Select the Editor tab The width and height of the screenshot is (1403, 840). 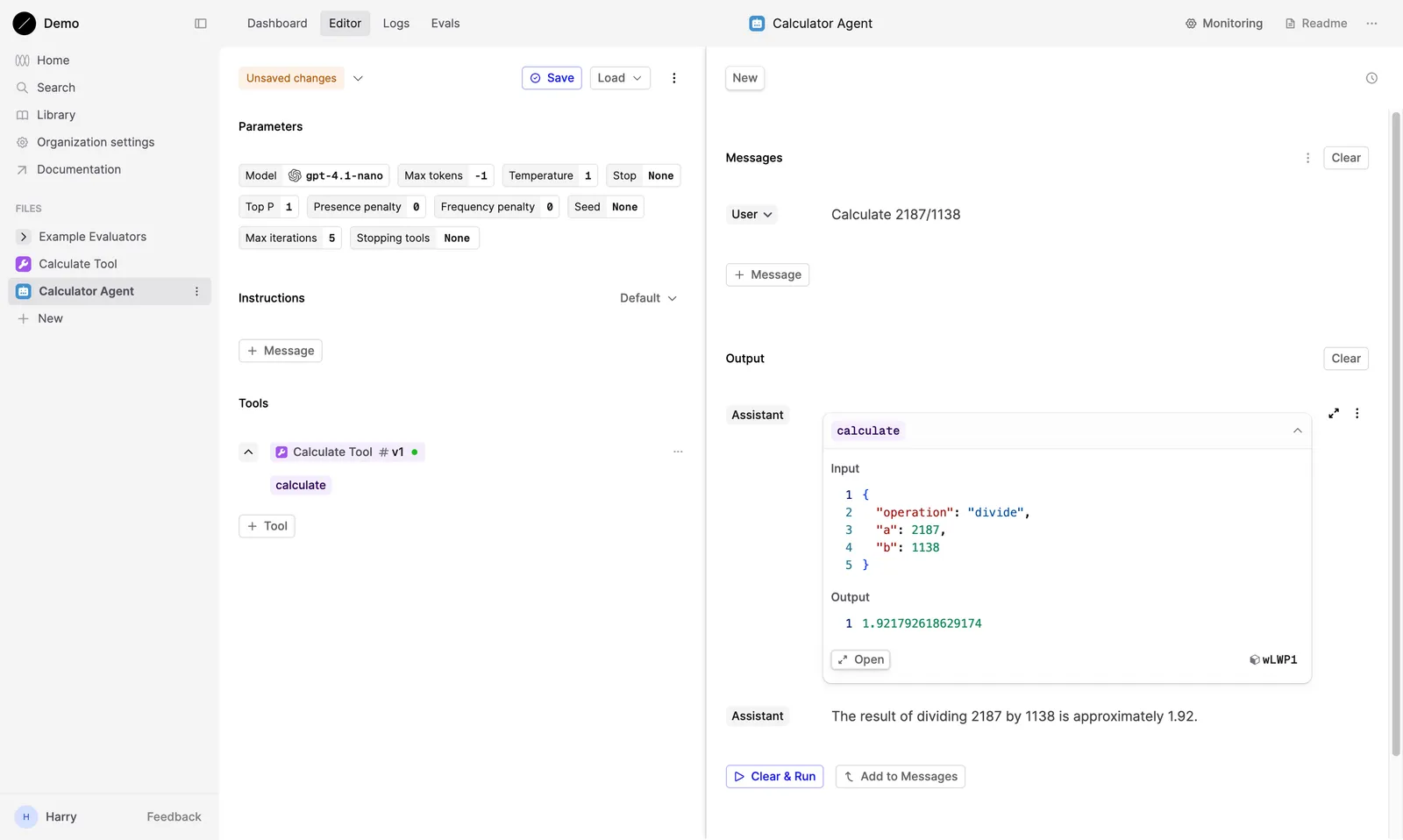point(345,24)
